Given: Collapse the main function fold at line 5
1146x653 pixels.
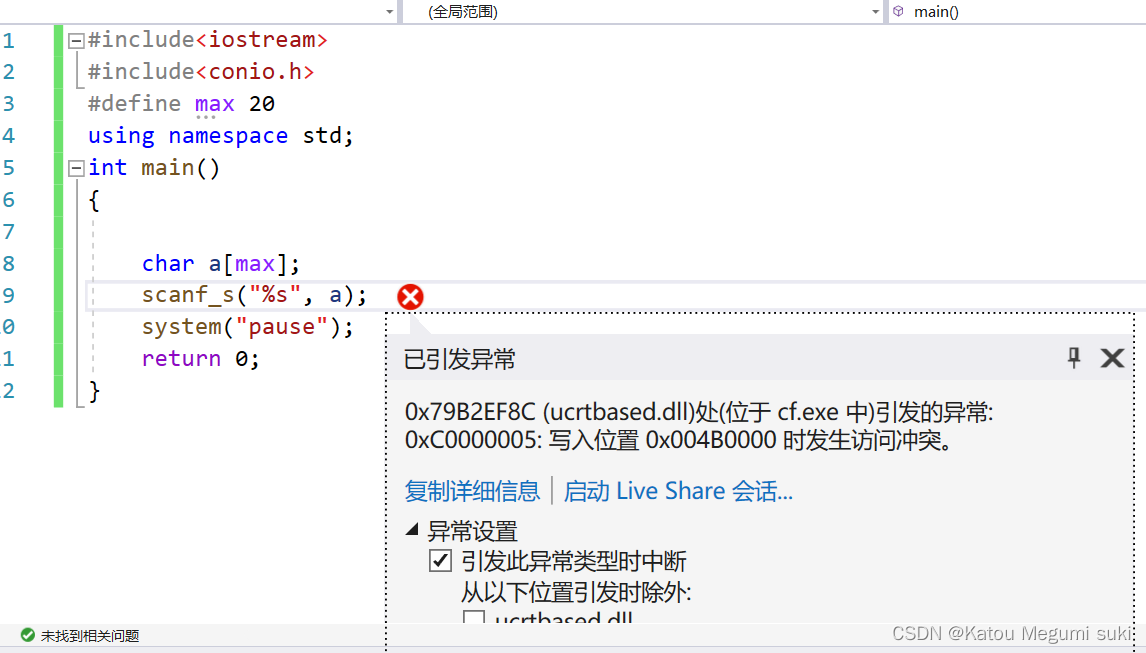Looking at the screenshot, I should [x=75, y=167].
